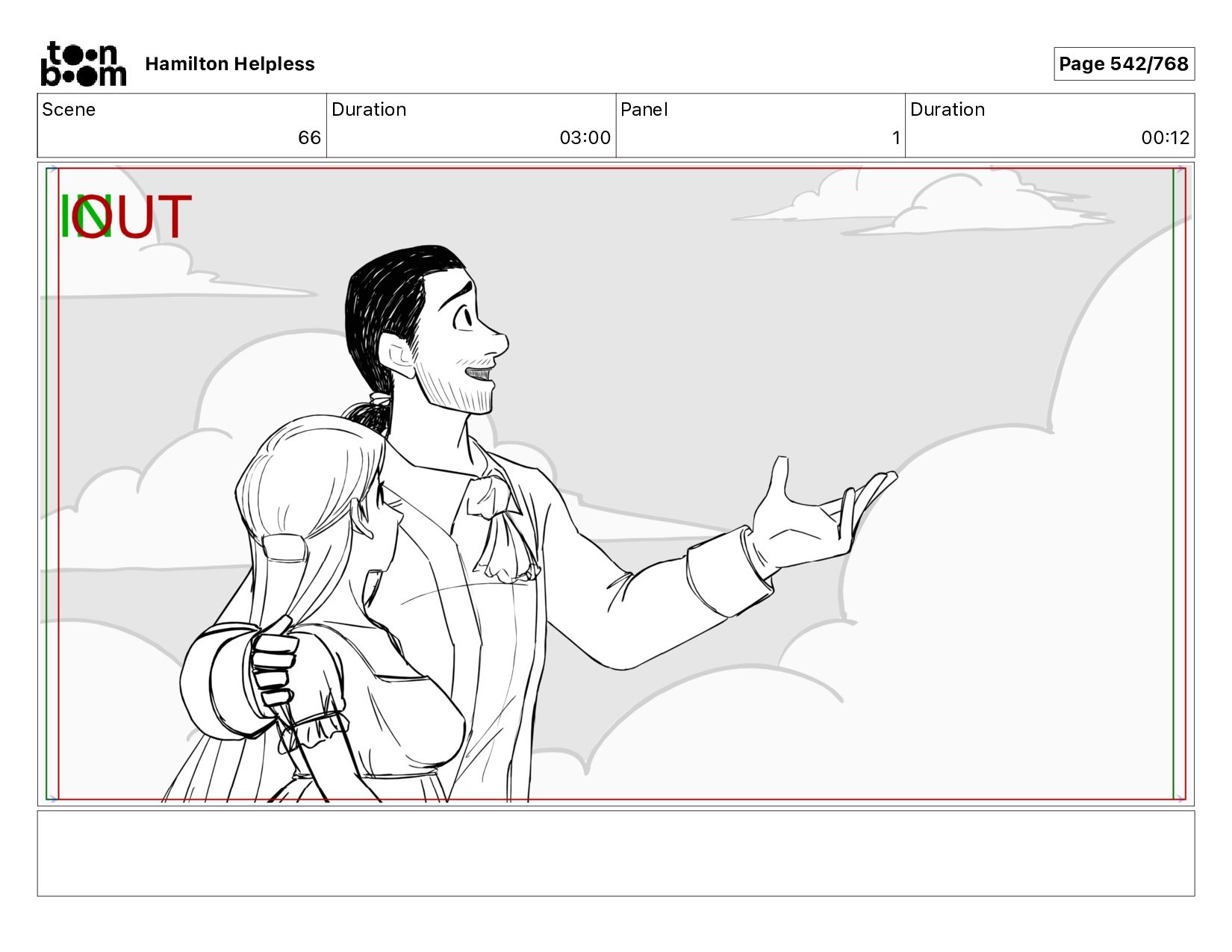Click the Toon Boom logo

pyautogui.click(x=83, y=64)
